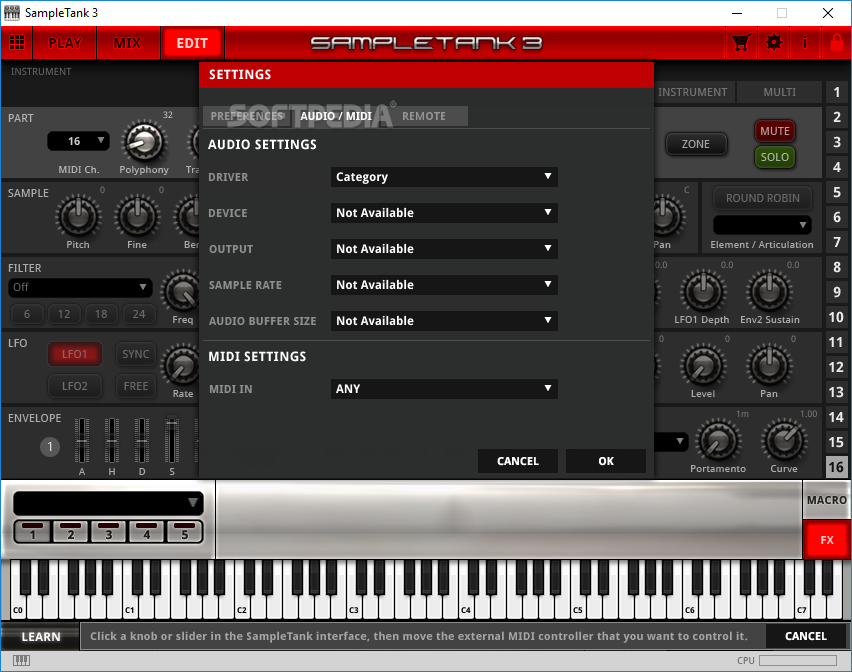Screen dimensions: 852x672
Task: Click the Curve knob
Action: (785, 441)
